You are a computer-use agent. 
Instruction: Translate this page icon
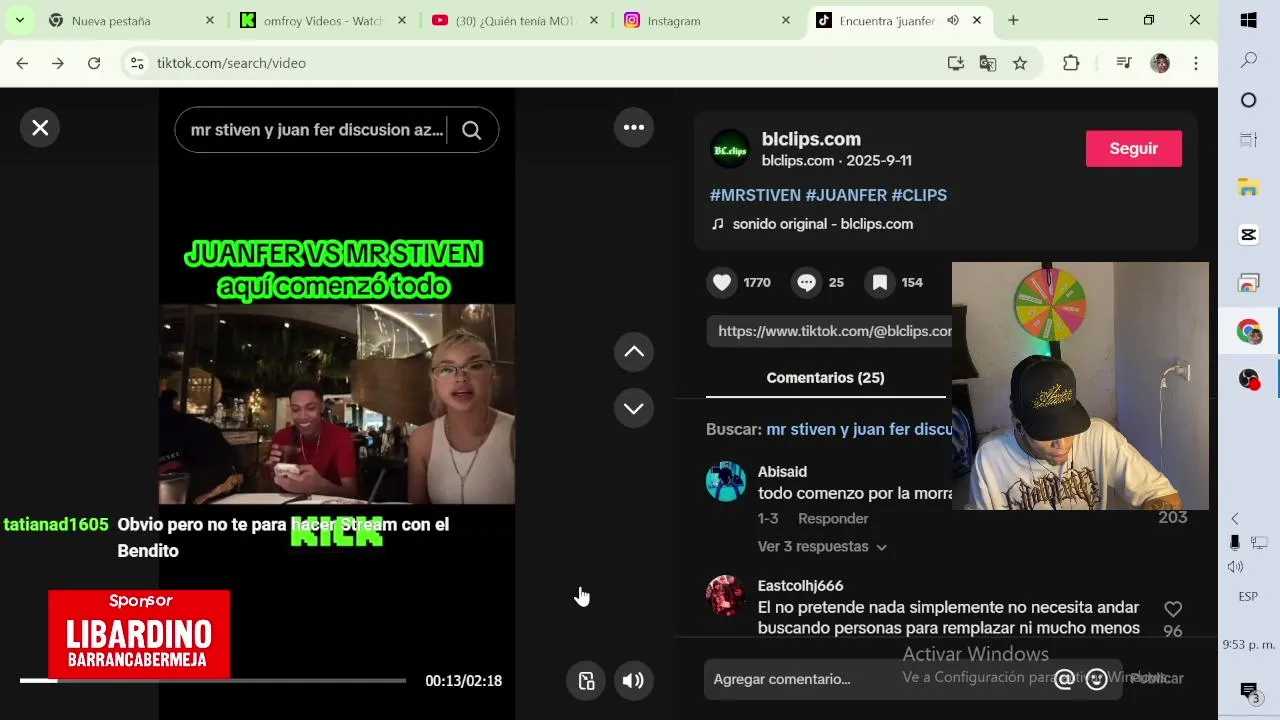tap(988, 63)
